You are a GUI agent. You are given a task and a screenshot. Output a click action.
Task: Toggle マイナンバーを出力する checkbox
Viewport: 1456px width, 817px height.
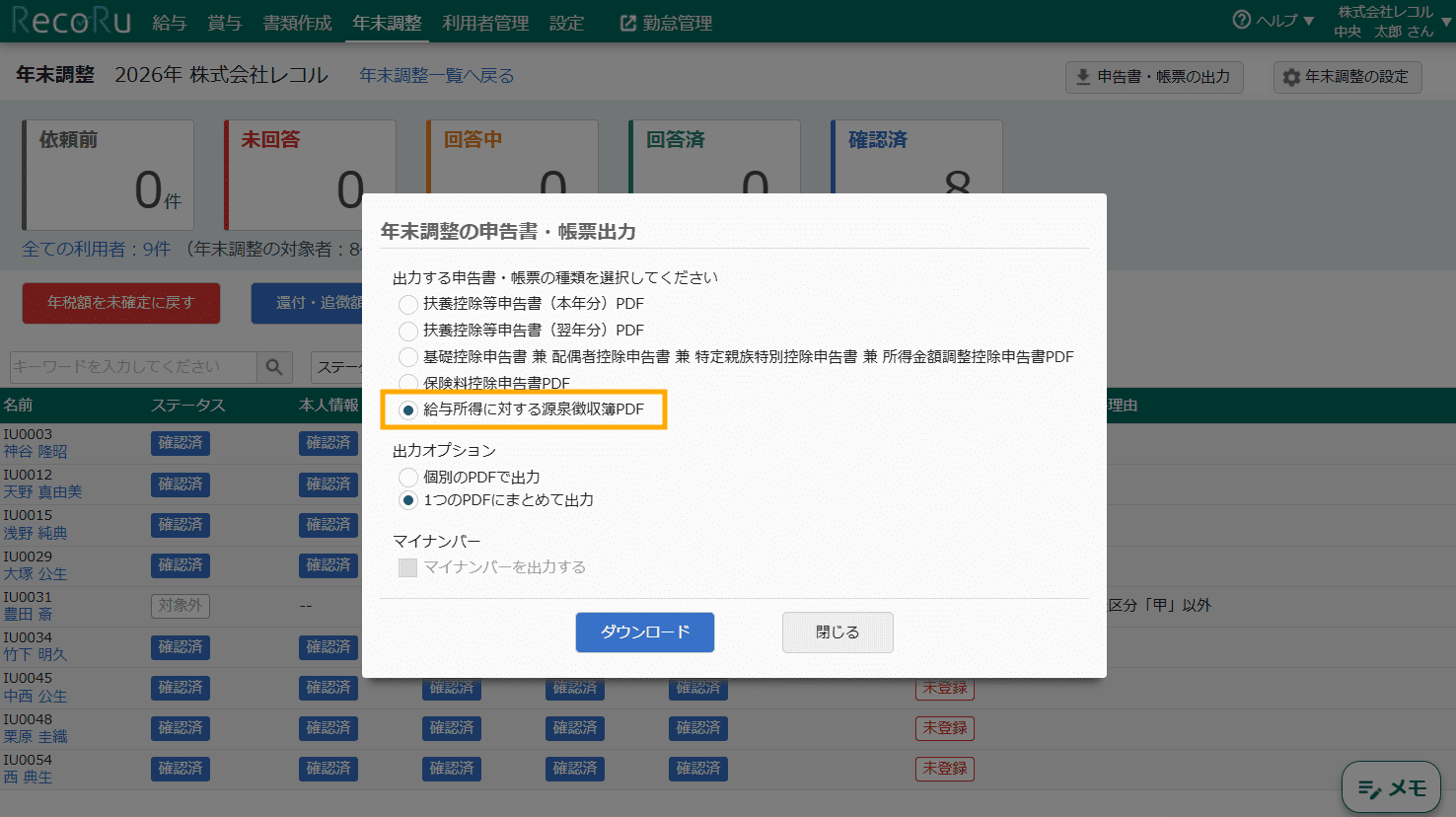tap(407, 567)
